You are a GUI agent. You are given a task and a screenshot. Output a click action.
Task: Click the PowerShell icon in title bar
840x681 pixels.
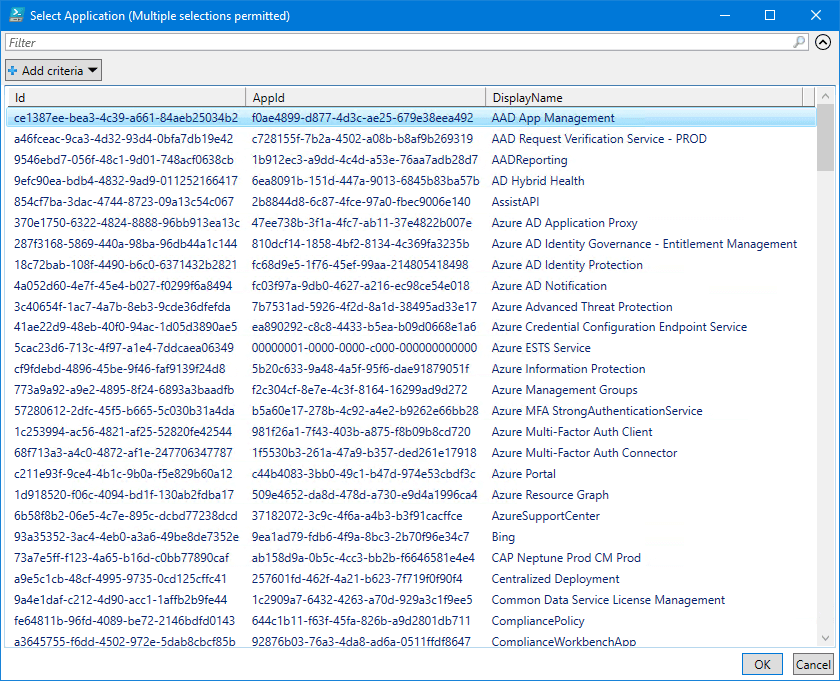[x=14, y=15]
